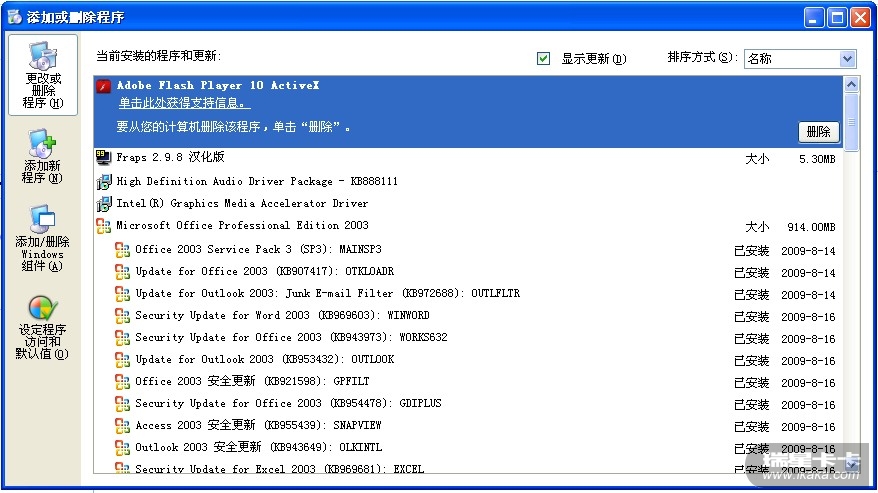Open Set Program Access and Defaults (设定程序访问和默认值)

tap(42, 327)
